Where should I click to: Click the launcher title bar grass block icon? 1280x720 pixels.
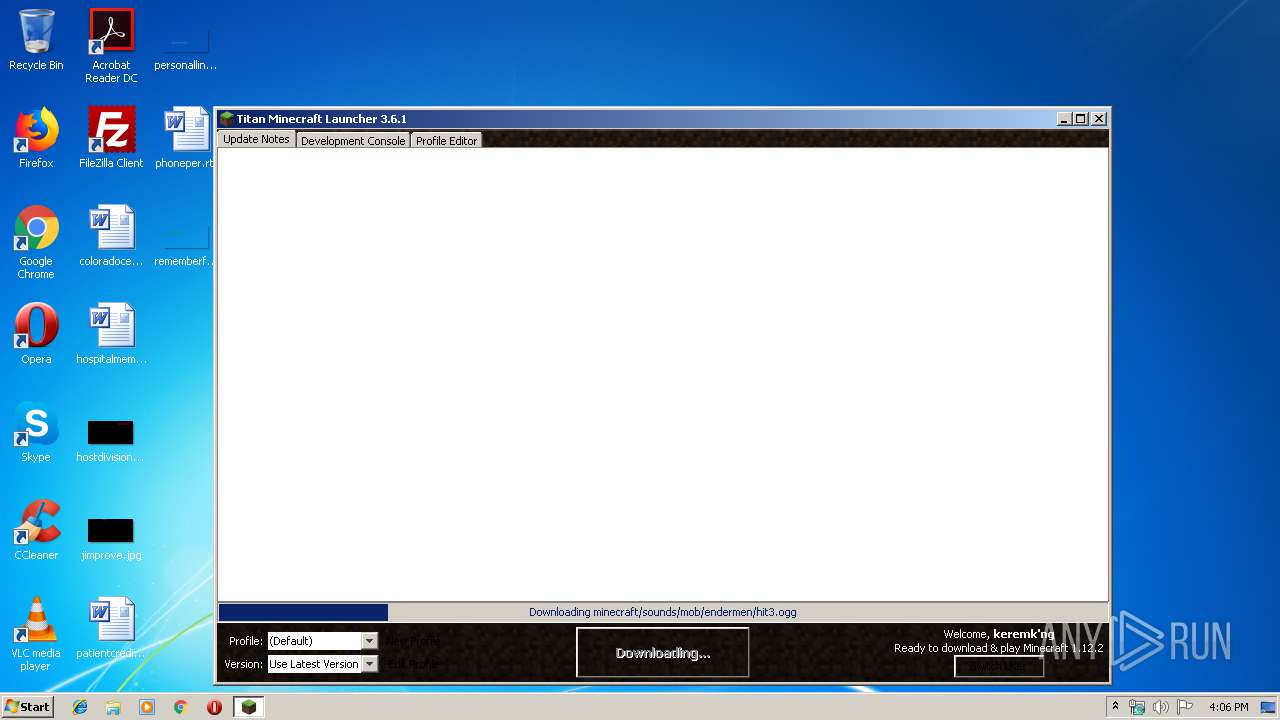227,118
